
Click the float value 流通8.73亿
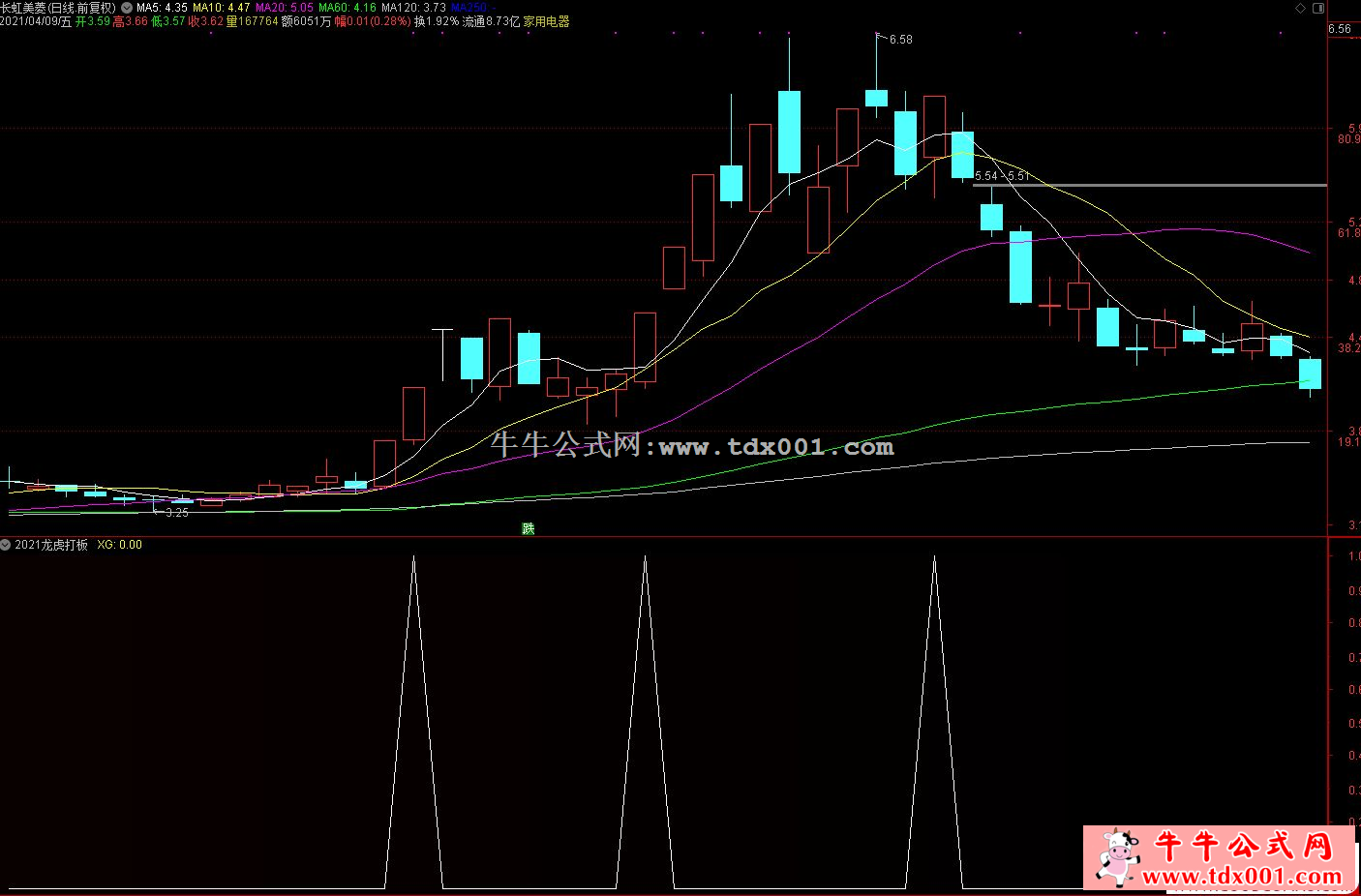pos(492,21)
